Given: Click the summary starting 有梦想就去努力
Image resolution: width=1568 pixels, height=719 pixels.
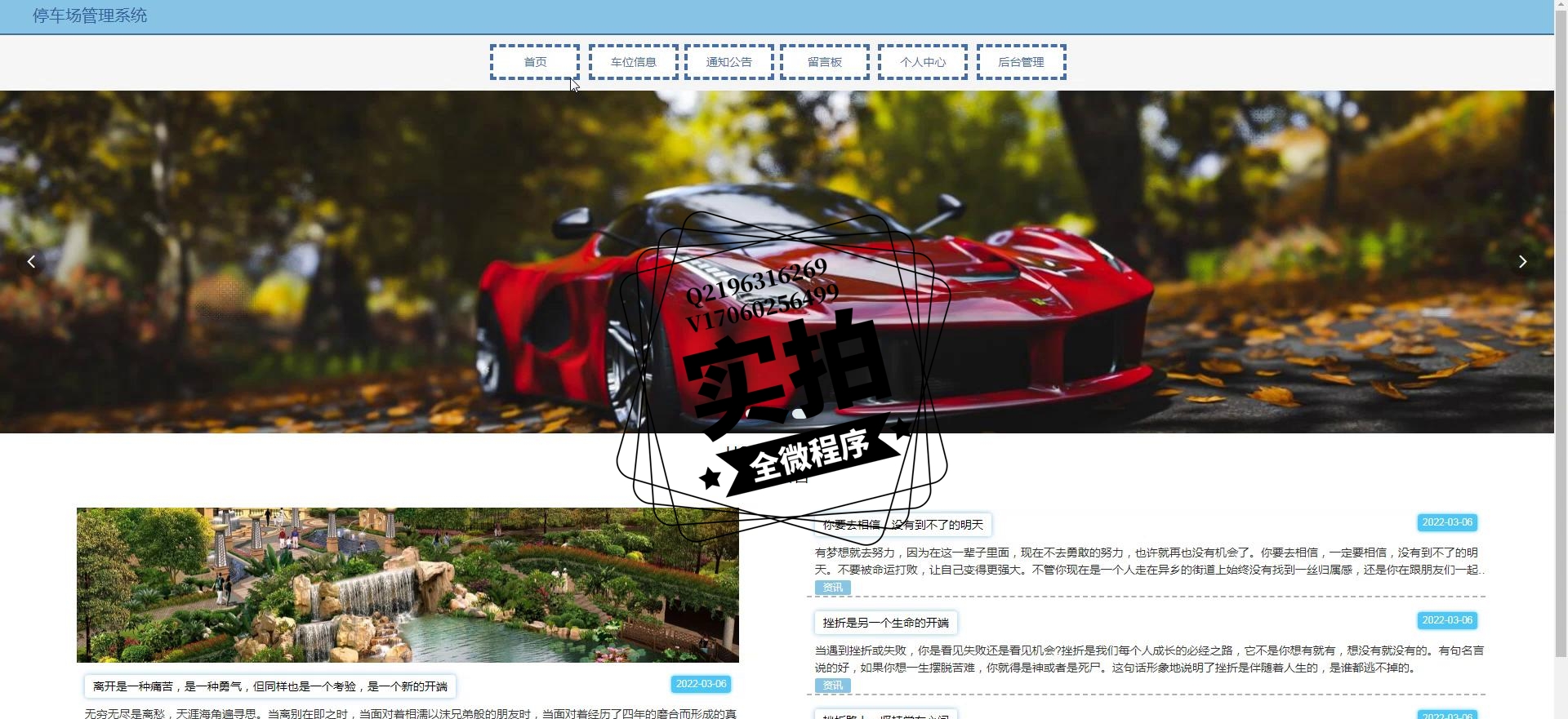Looking at the screenshot, I should coord(1149,561).
